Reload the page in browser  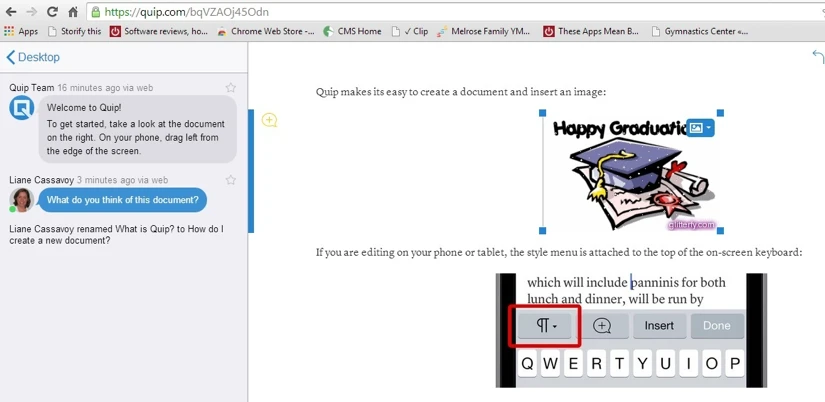pos(52,12)
